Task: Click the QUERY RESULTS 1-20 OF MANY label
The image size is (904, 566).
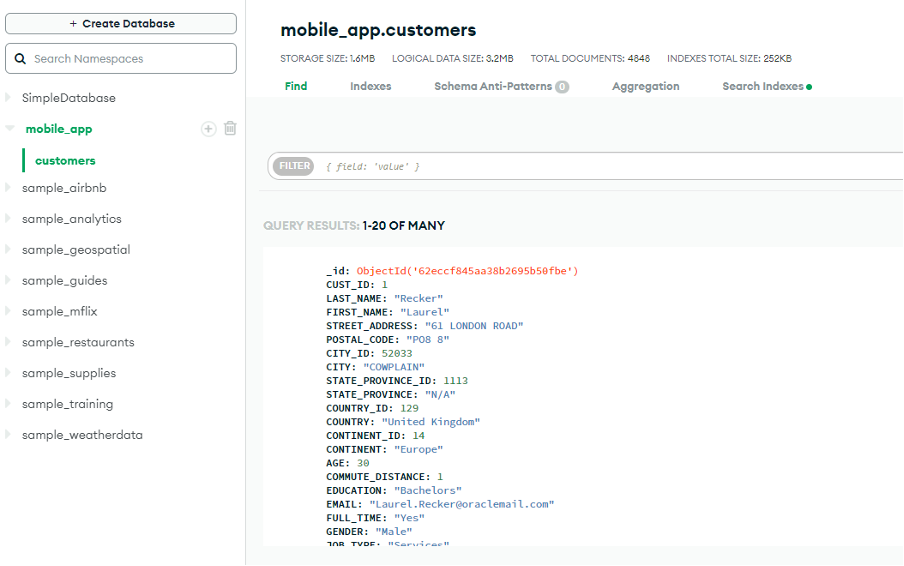Action: click(x=354, y=226)
